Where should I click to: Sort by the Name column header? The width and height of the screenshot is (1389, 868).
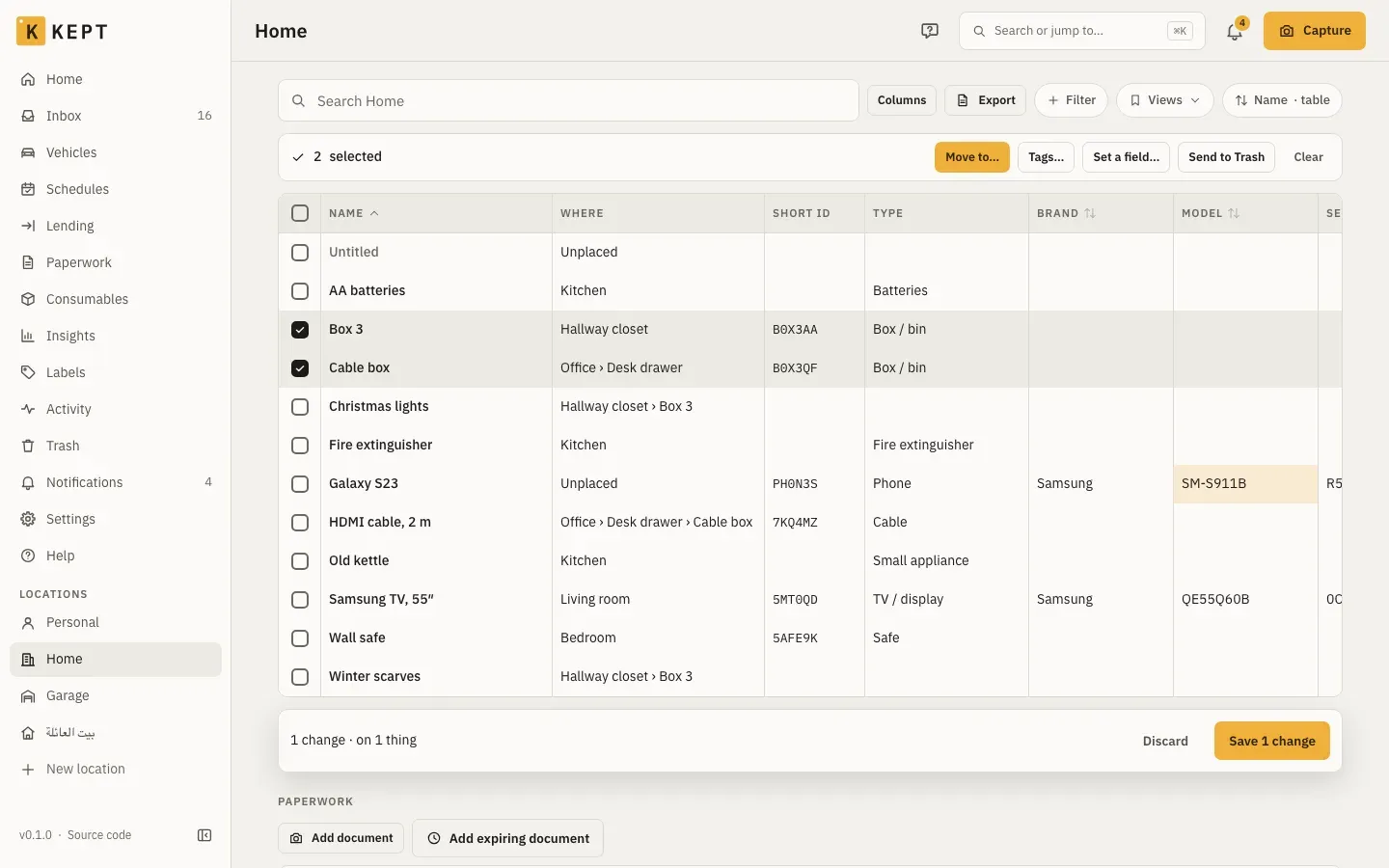point(354,213)
